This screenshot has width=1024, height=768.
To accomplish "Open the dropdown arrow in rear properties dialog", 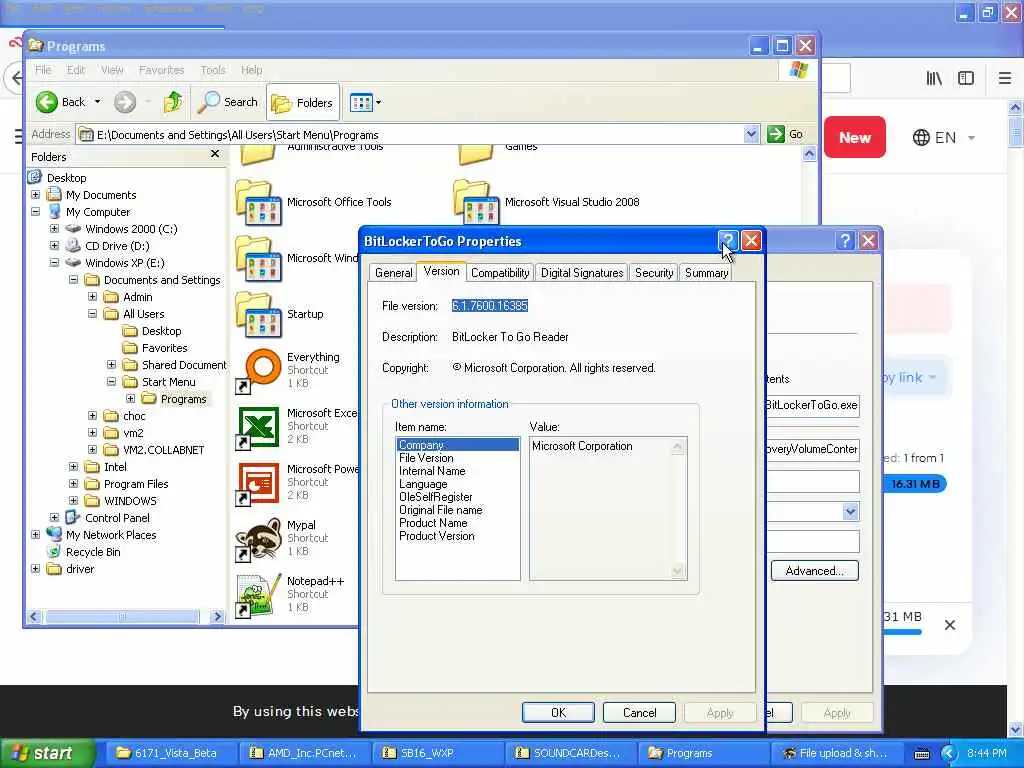I will point(850,511).
